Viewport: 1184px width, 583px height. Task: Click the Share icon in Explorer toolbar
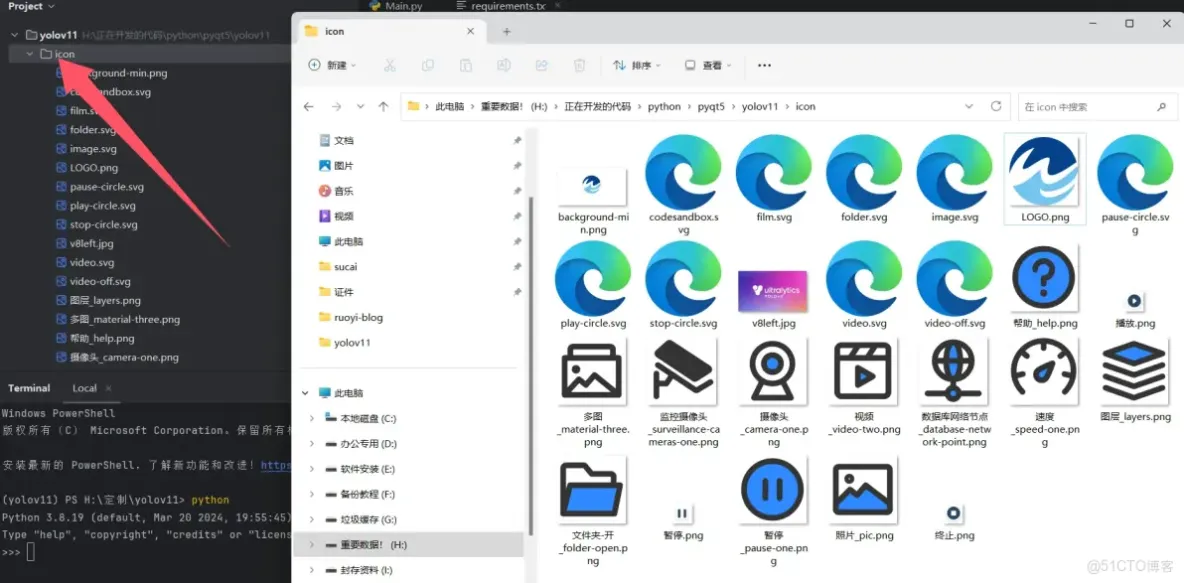tap(541, 66)
